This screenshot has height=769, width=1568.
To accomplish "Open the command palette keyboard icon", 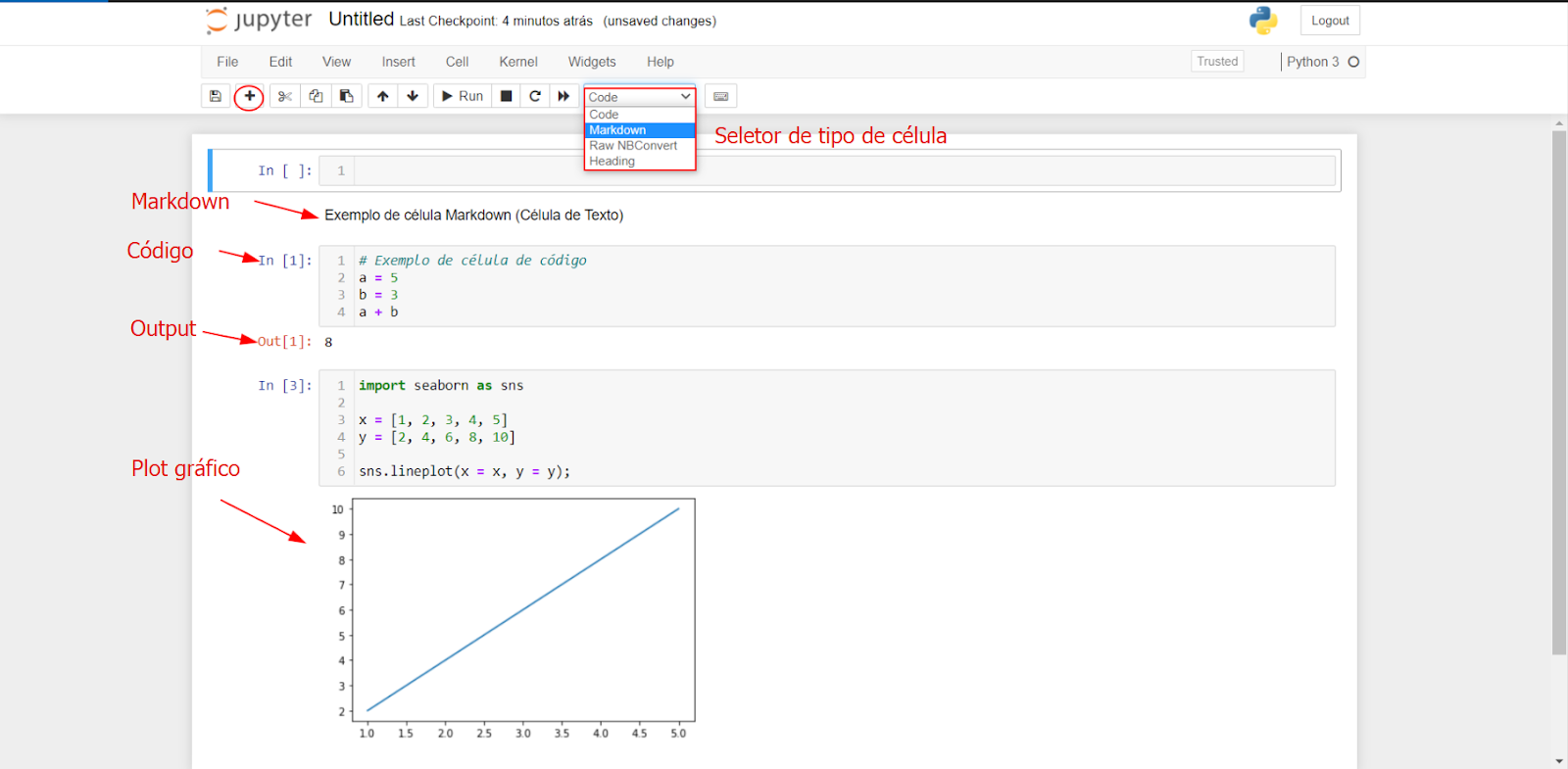I will (721, 96).
